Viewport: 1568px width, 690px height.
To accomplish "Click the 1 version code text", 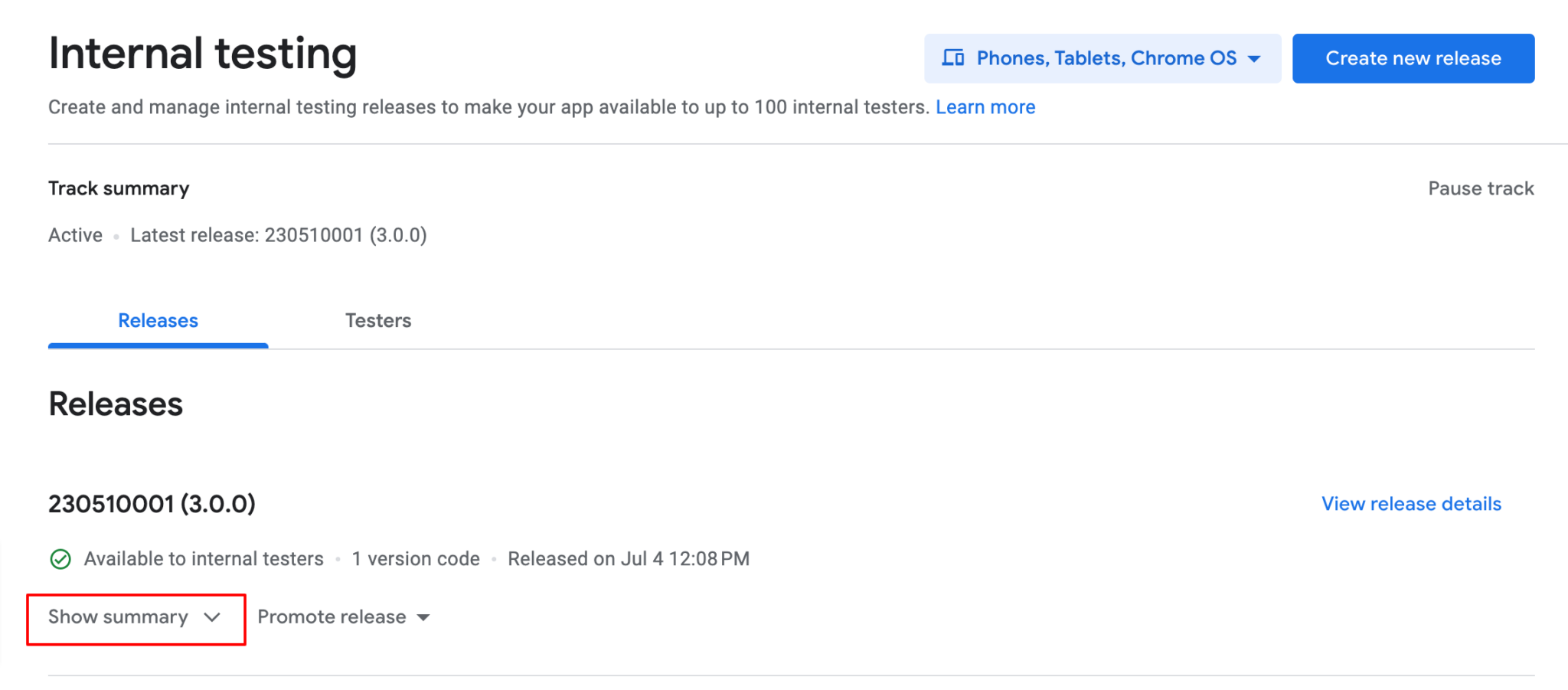I will 416,559.
